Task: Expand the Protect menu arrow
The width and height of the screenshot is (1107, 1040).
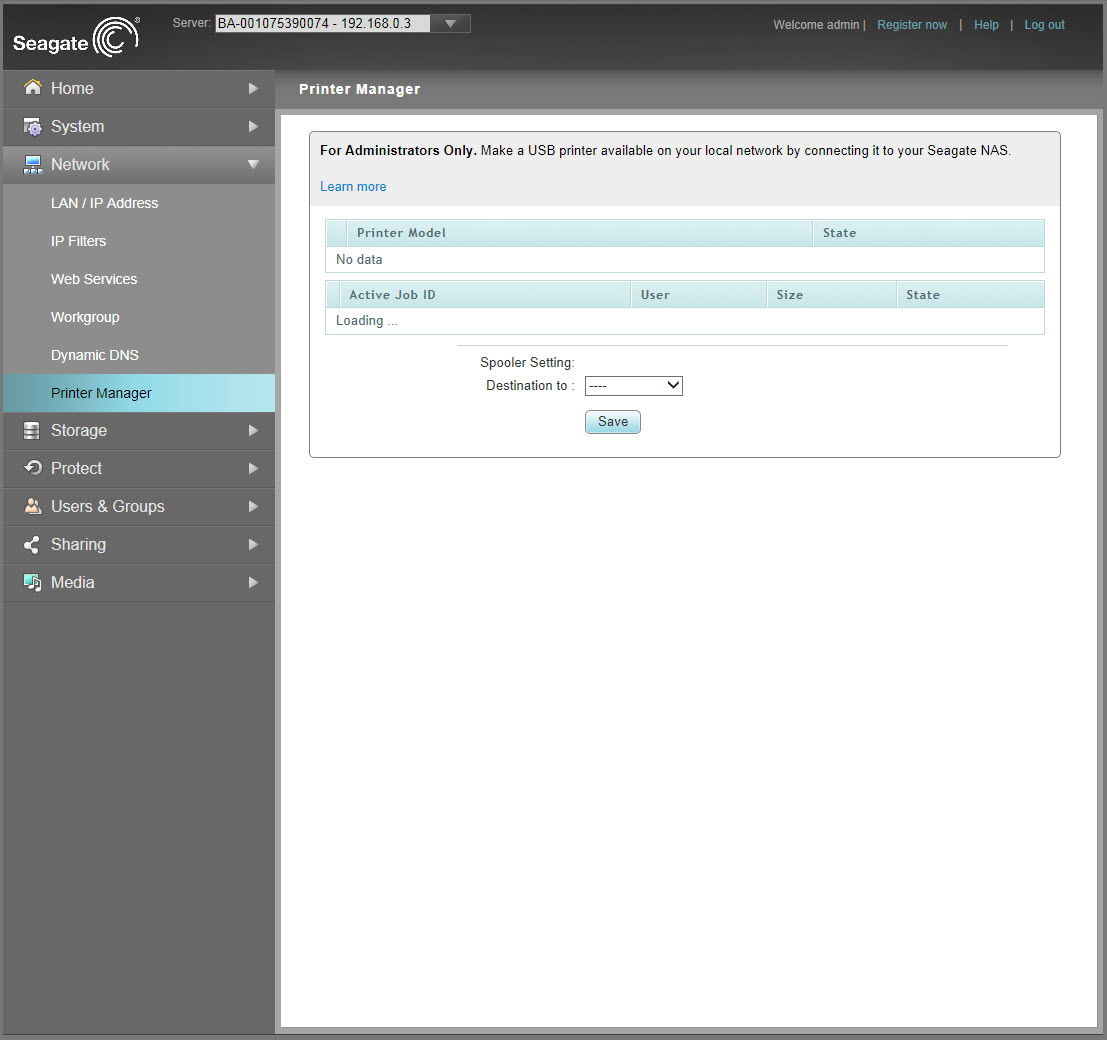Action: (253, 468)
